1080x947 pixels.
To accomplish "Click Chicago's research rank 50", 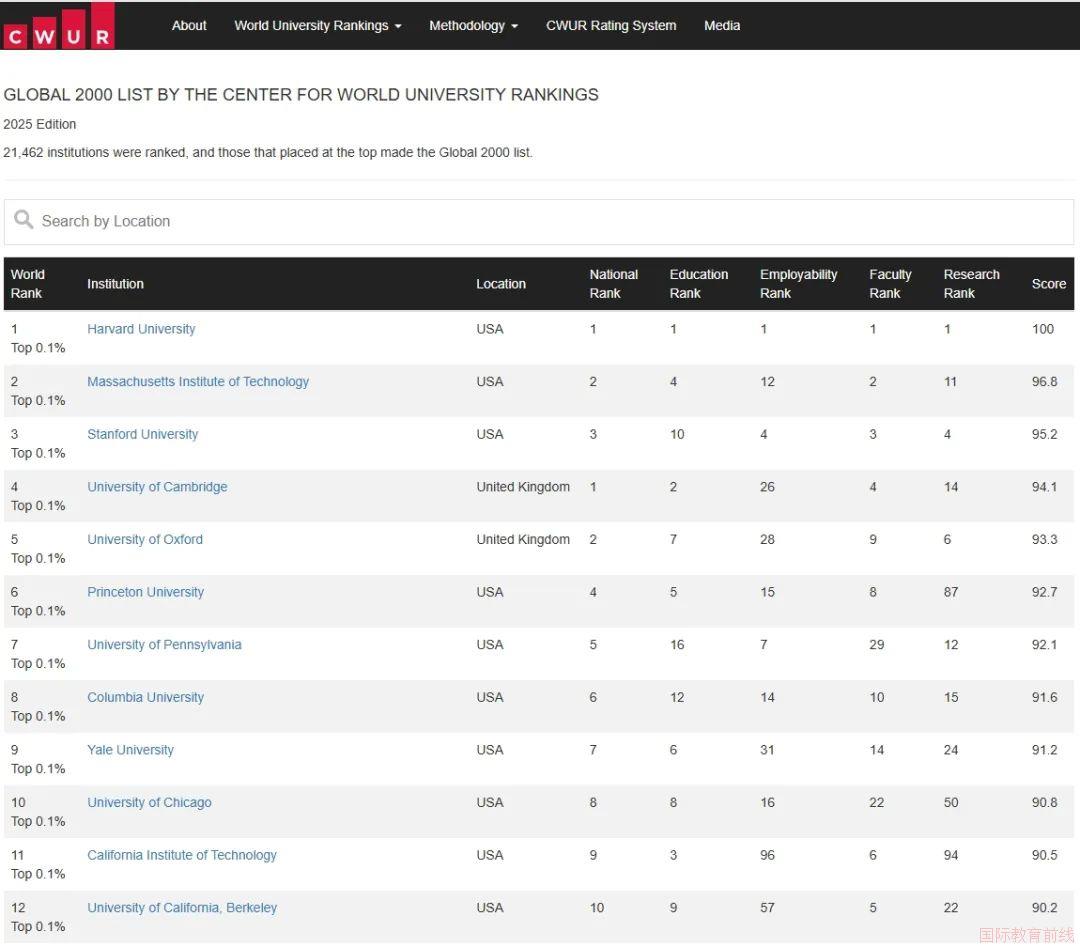I will pos(951,802).
